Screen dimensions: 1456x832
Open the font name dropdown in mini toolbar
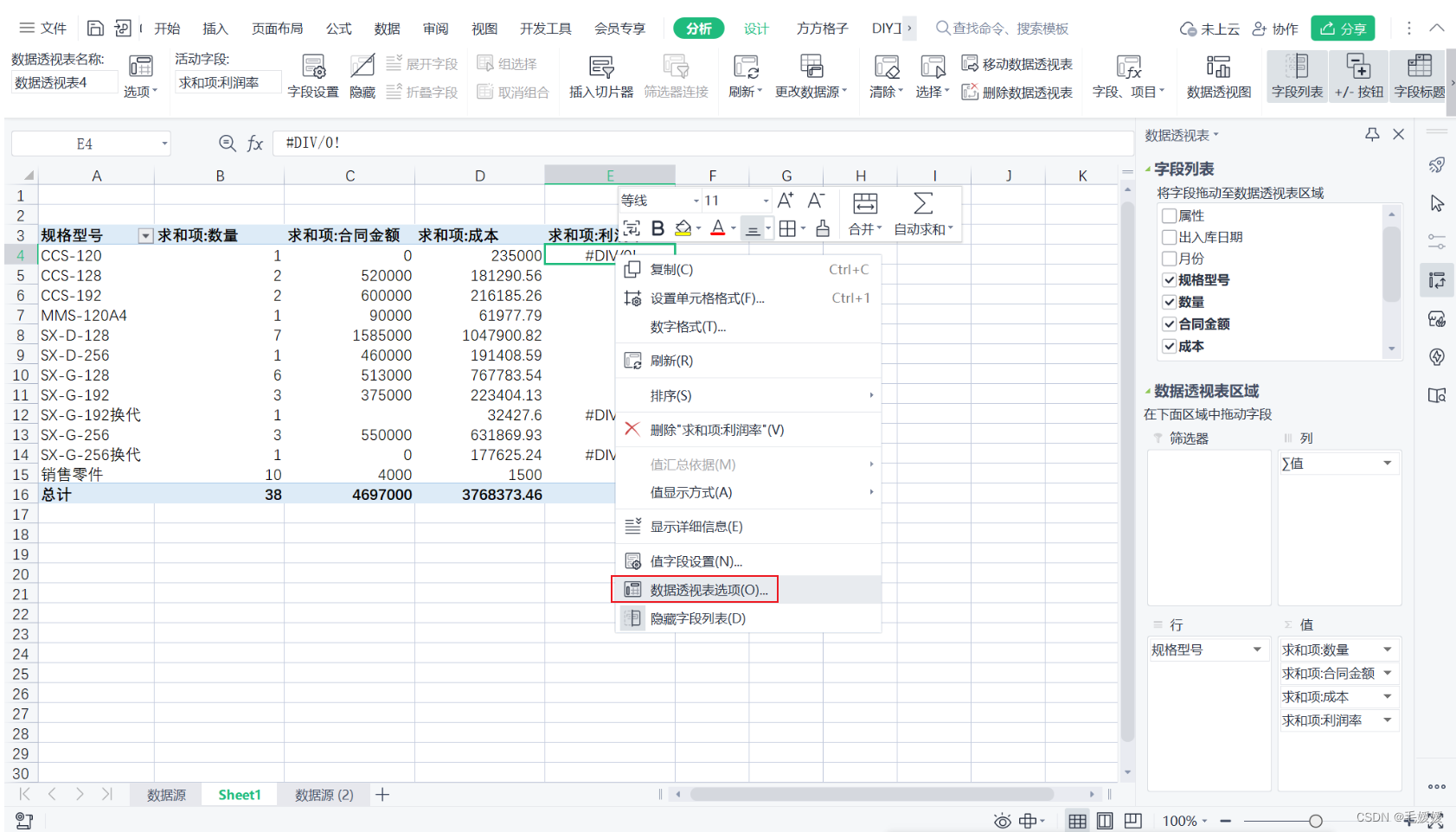(x=695, y=201)
